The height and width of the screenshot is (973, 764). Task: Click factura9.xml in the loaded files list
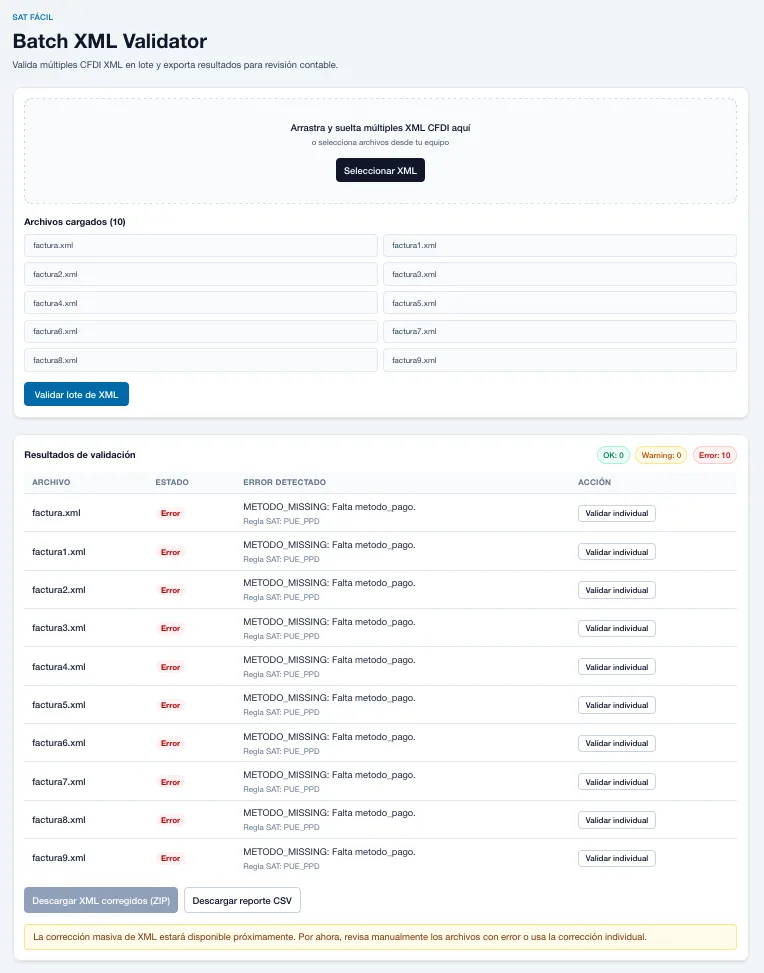[x=559, y=360]
